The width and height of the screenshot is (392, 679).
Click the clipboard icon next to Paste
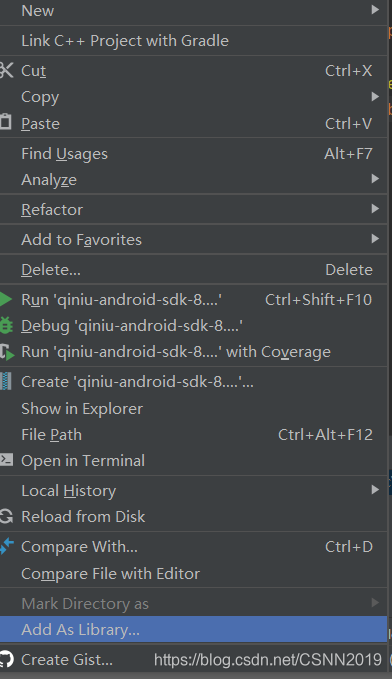coord(6,122)
